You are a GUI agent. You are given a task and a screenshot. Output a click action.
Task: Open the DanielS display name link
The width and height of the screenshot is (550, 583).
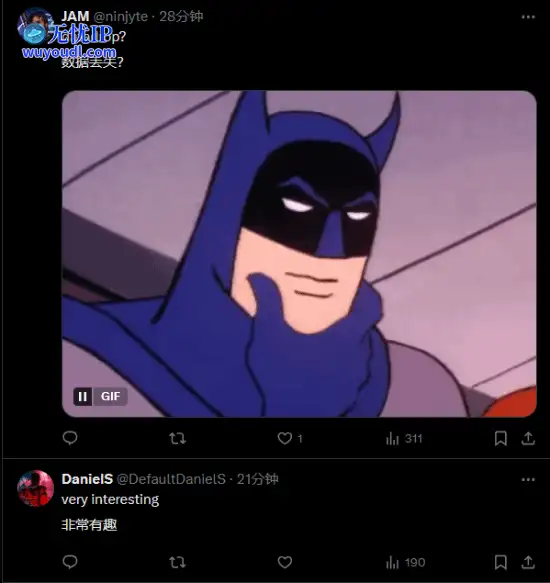tap(87, 479)
